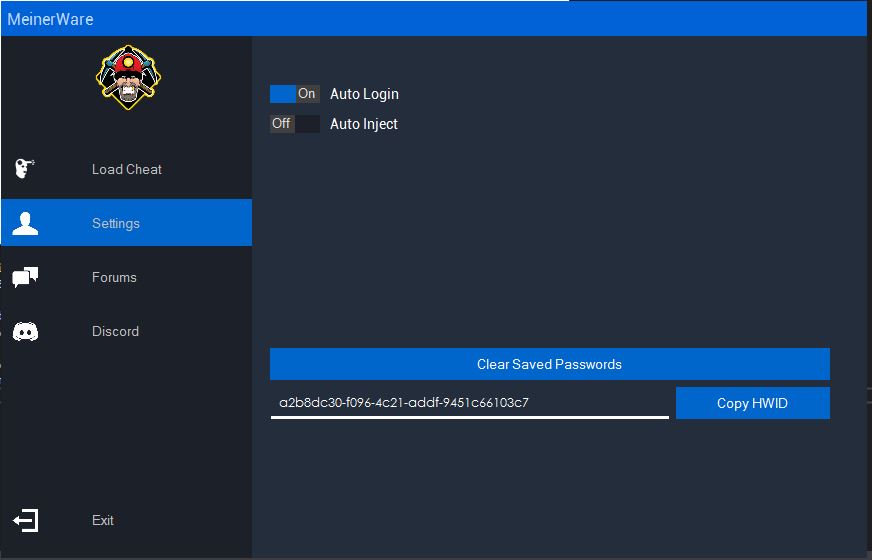Click the Auto Login label text

[x=364, y=94]
